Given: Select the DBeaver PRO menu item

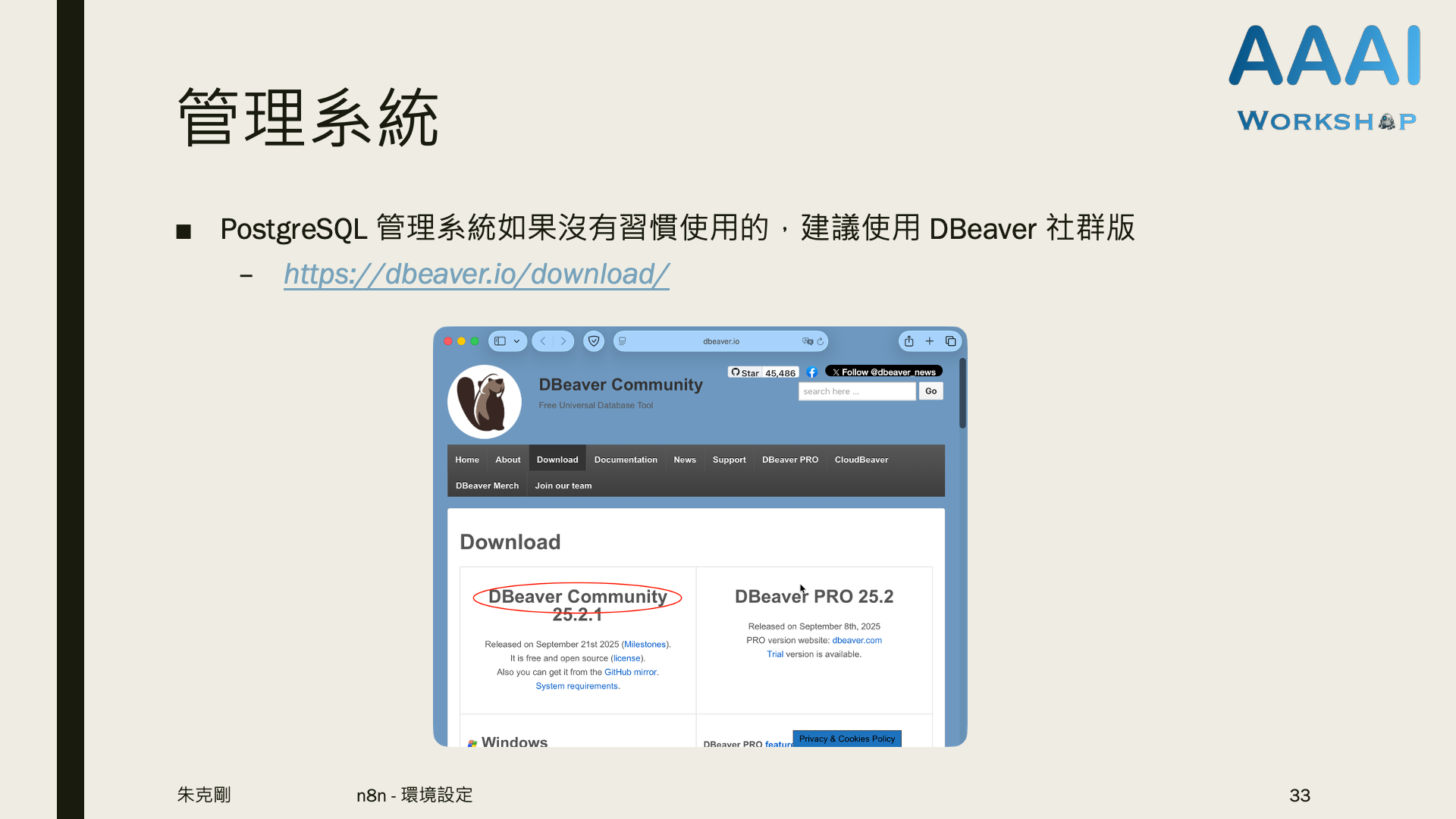Looking at the screenshot, I should tap(789, 460).
